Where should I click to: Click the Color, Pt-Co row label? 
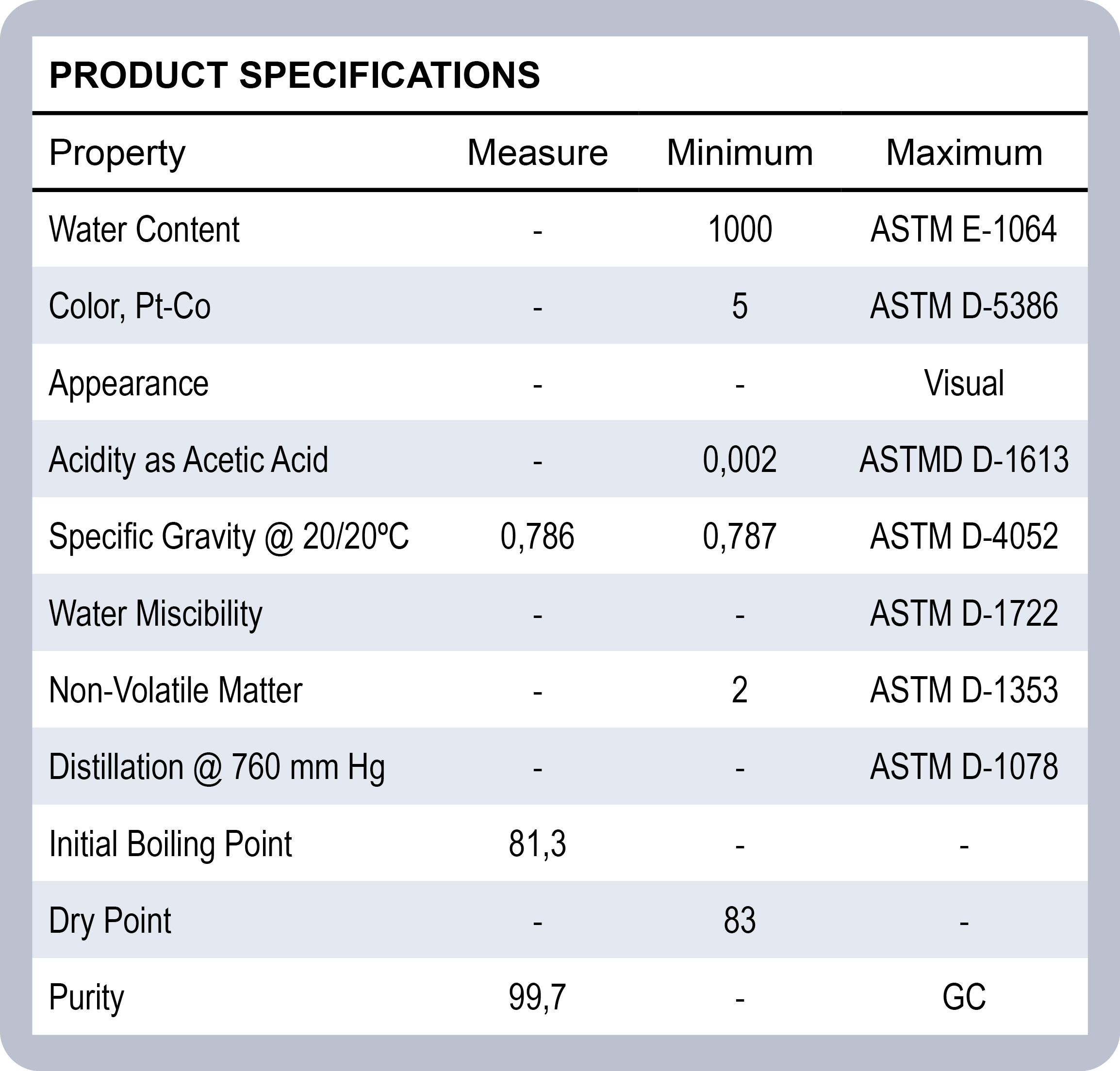pos(130,306)
